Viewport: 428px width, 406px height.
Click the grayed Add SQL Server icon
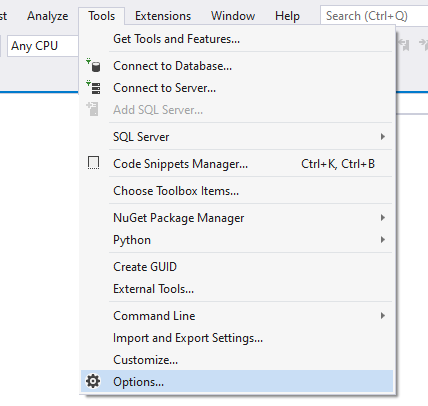[x=93, y=109]
